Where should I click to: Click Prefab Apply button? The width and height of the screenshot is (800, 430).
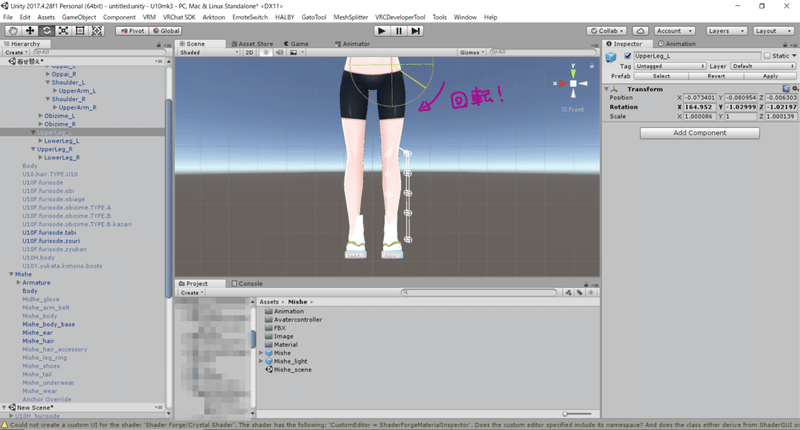[770, 76]
